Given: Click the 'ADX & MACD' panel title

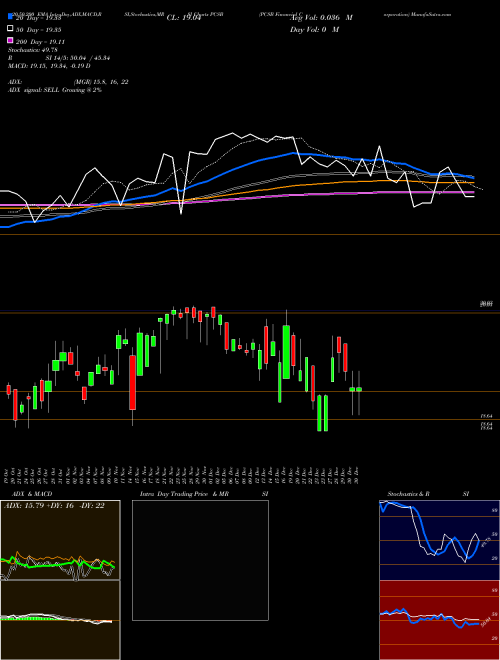Looking at the screenshot, I should point(32,494).
